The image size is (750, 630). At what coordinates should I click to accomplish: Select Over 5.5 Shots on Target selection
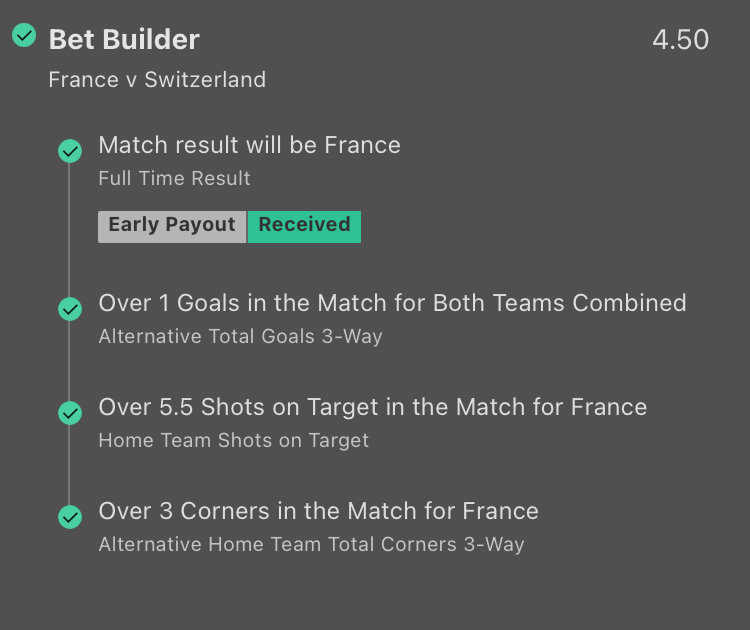(x=372, y=407)
